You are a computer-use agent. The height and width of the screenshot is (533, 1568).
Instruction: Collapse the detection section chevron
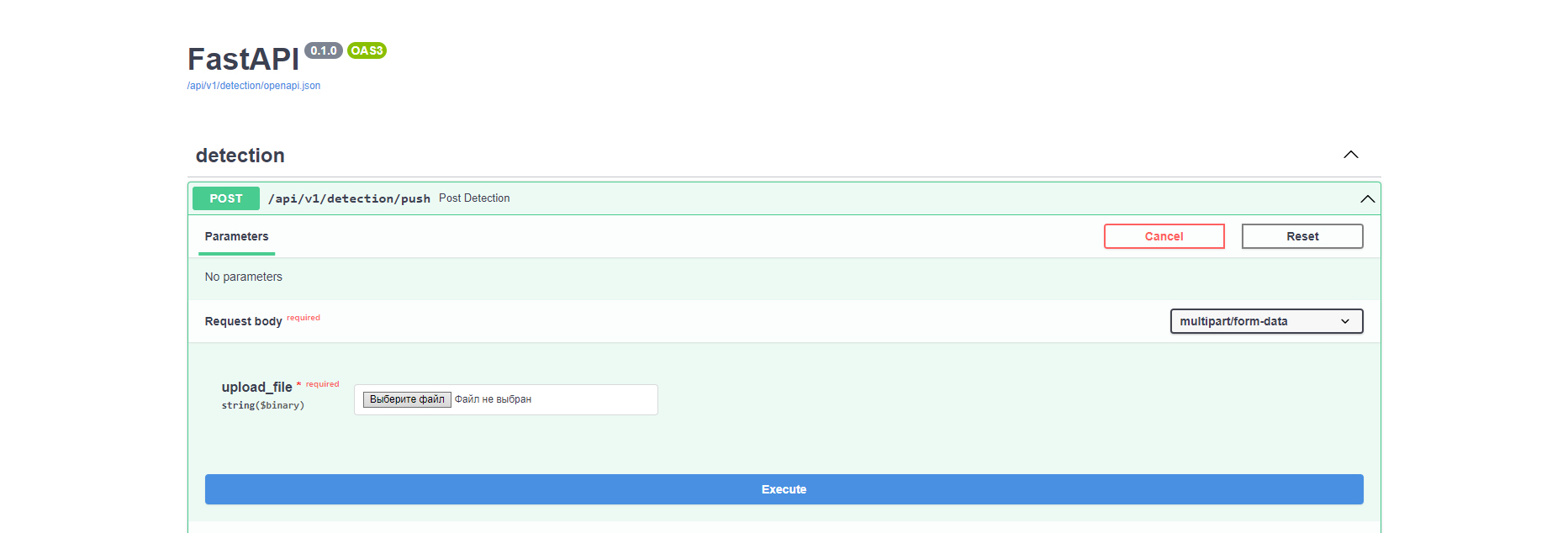[1350, 155]
